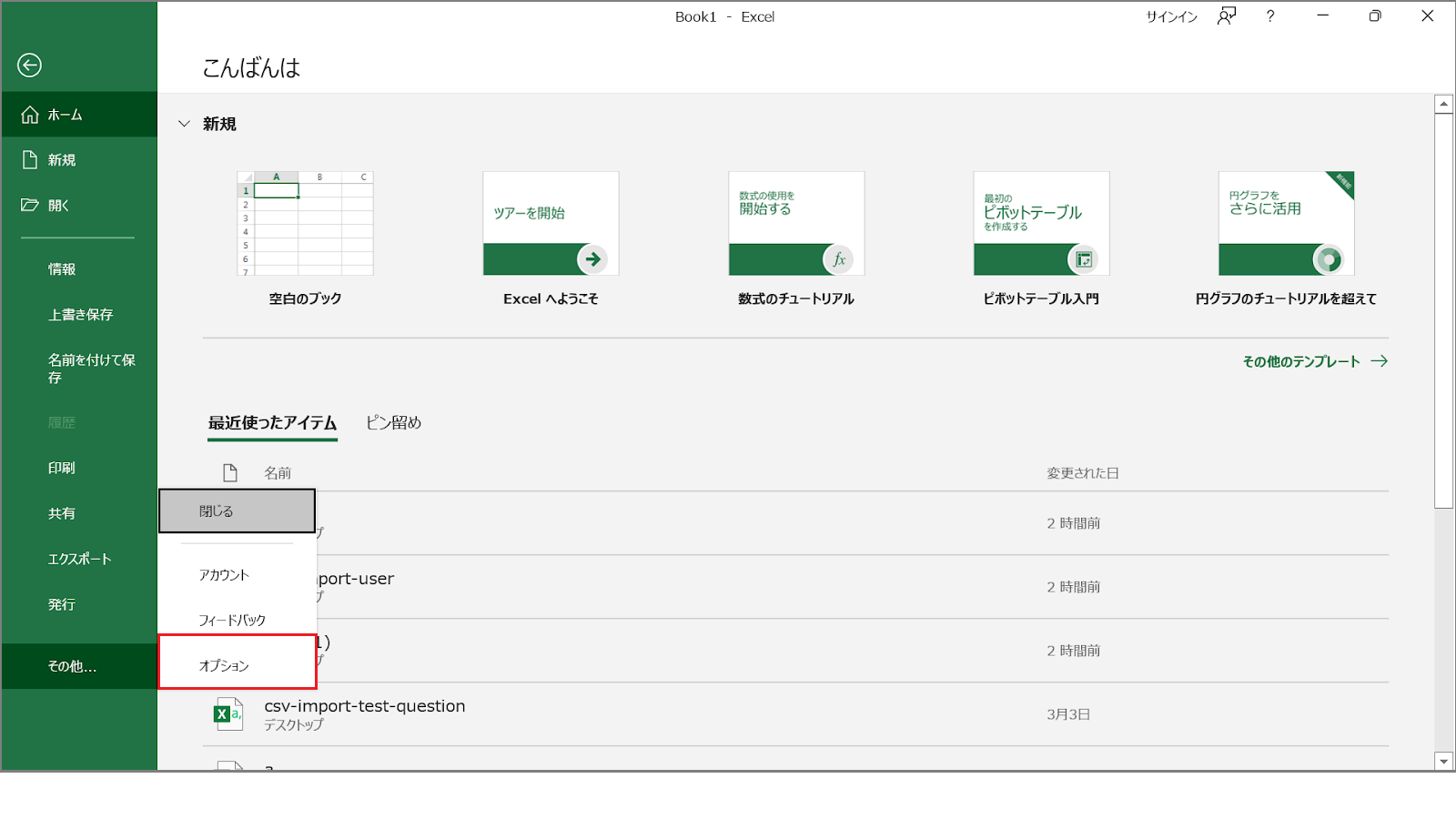Open csv-import-test-question recent file
This screenshot has height=819, width=1456.
[x=364, y=706]
